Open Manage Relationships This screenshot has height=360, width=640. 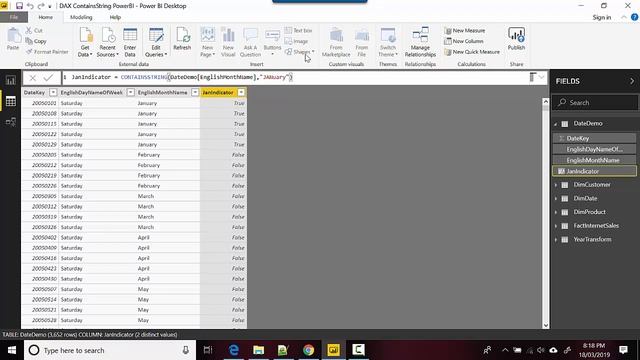point(420,42)
